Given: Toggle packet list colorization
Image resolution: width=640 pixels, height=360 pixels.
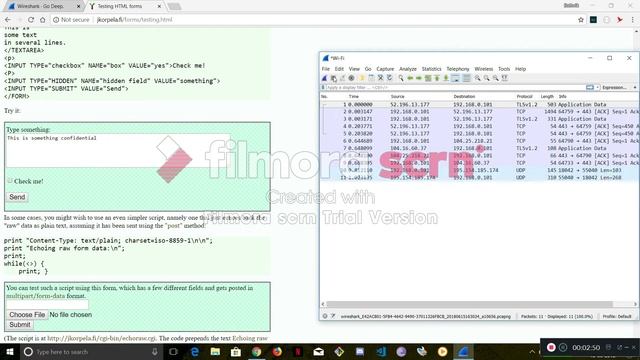Looking at the screenshot, I should [x=466, y=78].
